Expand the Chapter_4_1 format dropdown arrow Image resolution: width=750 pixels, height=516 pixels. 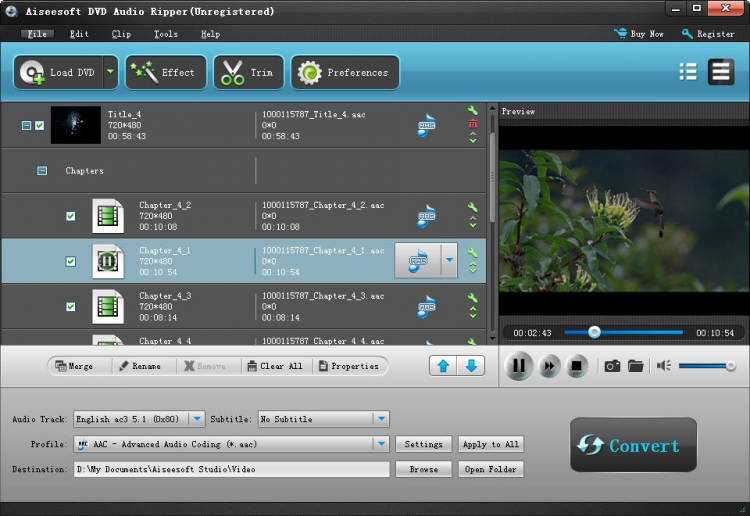(x=449, y=260)
